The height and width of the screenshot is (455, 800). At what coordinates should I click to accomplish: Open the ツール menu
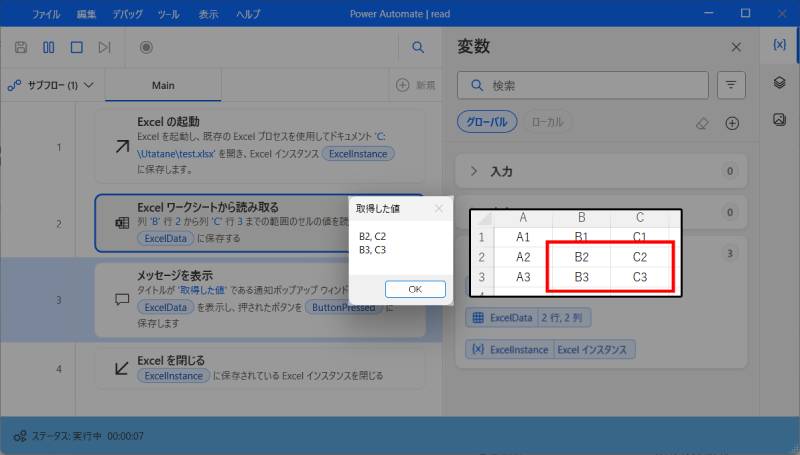pyautogui.click(x=168, y=14)
